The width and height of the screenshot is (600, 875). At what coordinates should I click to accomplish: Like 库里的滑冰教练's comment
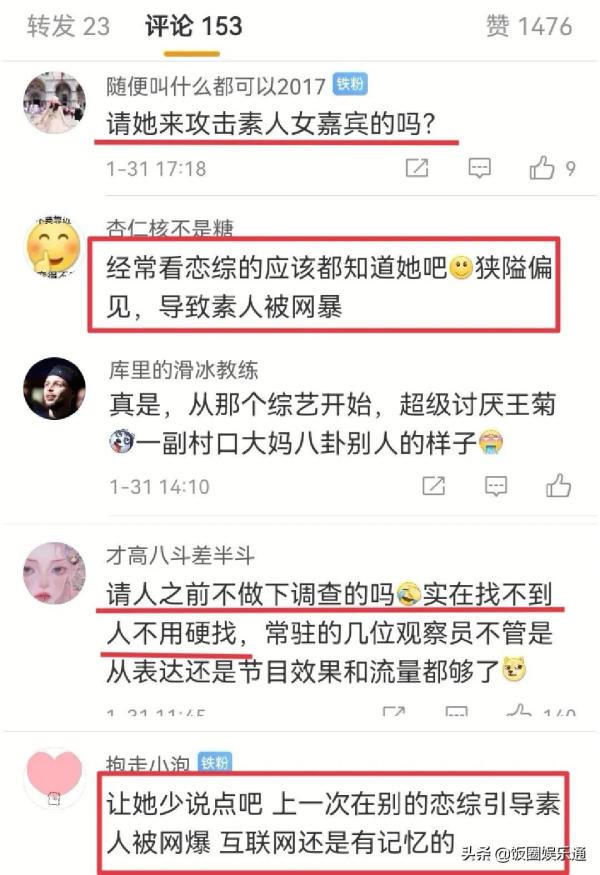(558, 485)
